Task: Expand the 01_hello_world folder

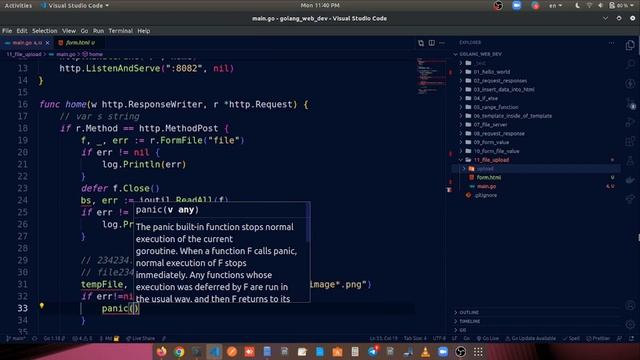Action: pos(491,72)
